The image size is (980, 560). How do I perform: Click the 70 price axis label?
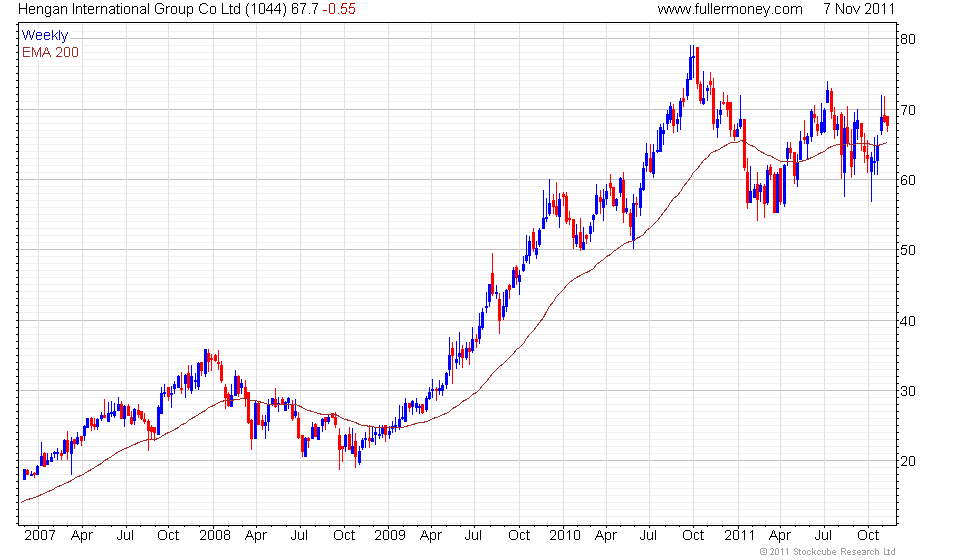click(x=908, y=110)
